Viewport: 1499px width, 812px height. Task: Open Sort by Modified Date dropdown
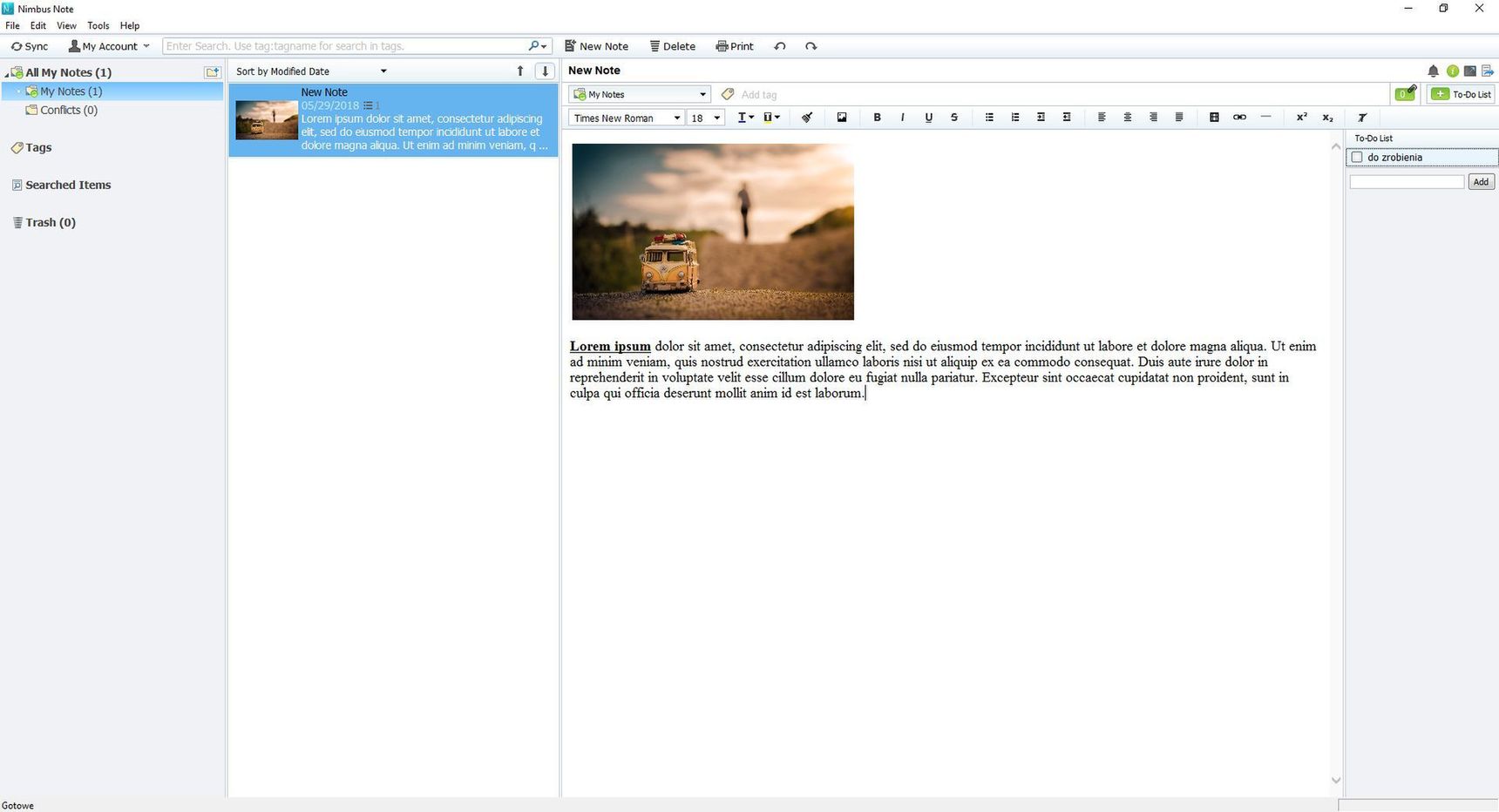pyautogui.click(x=311, y=71)
